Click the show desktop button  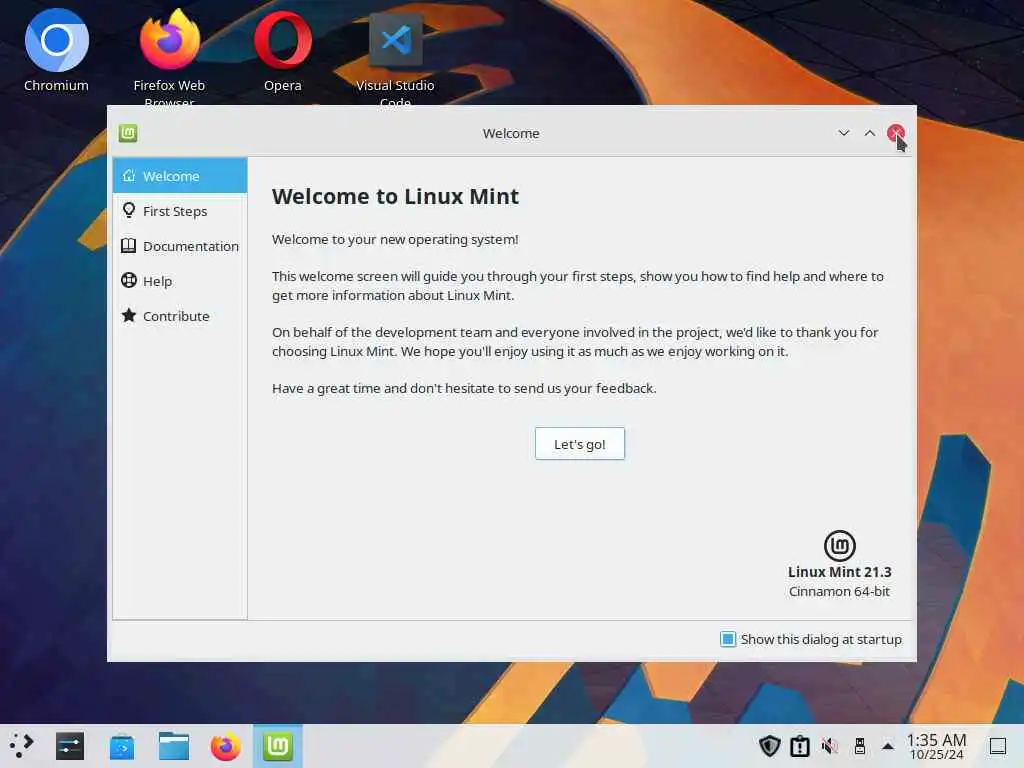(x=998, y=746)
